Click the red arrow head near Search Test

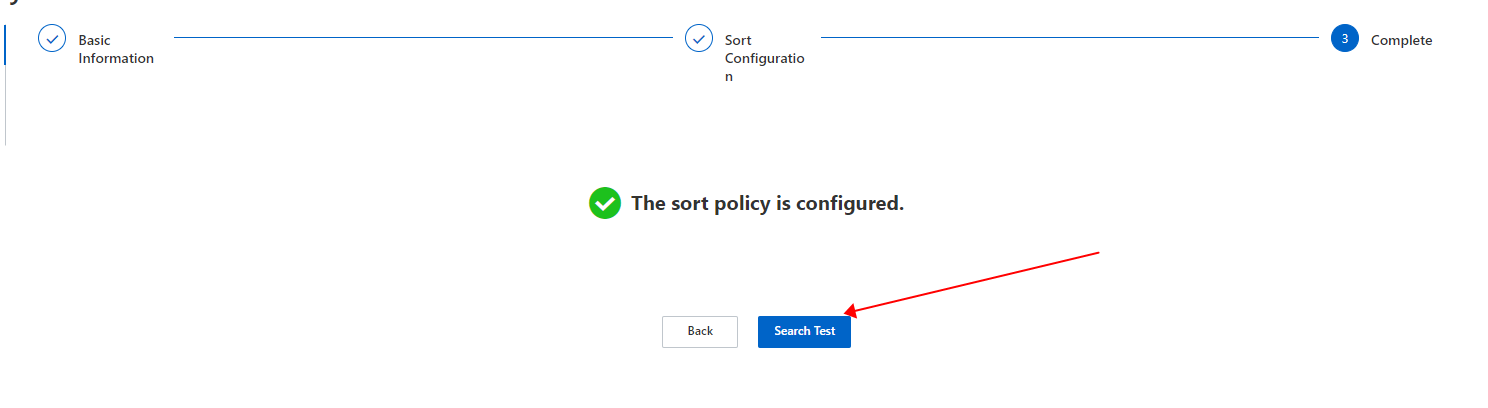851,312
